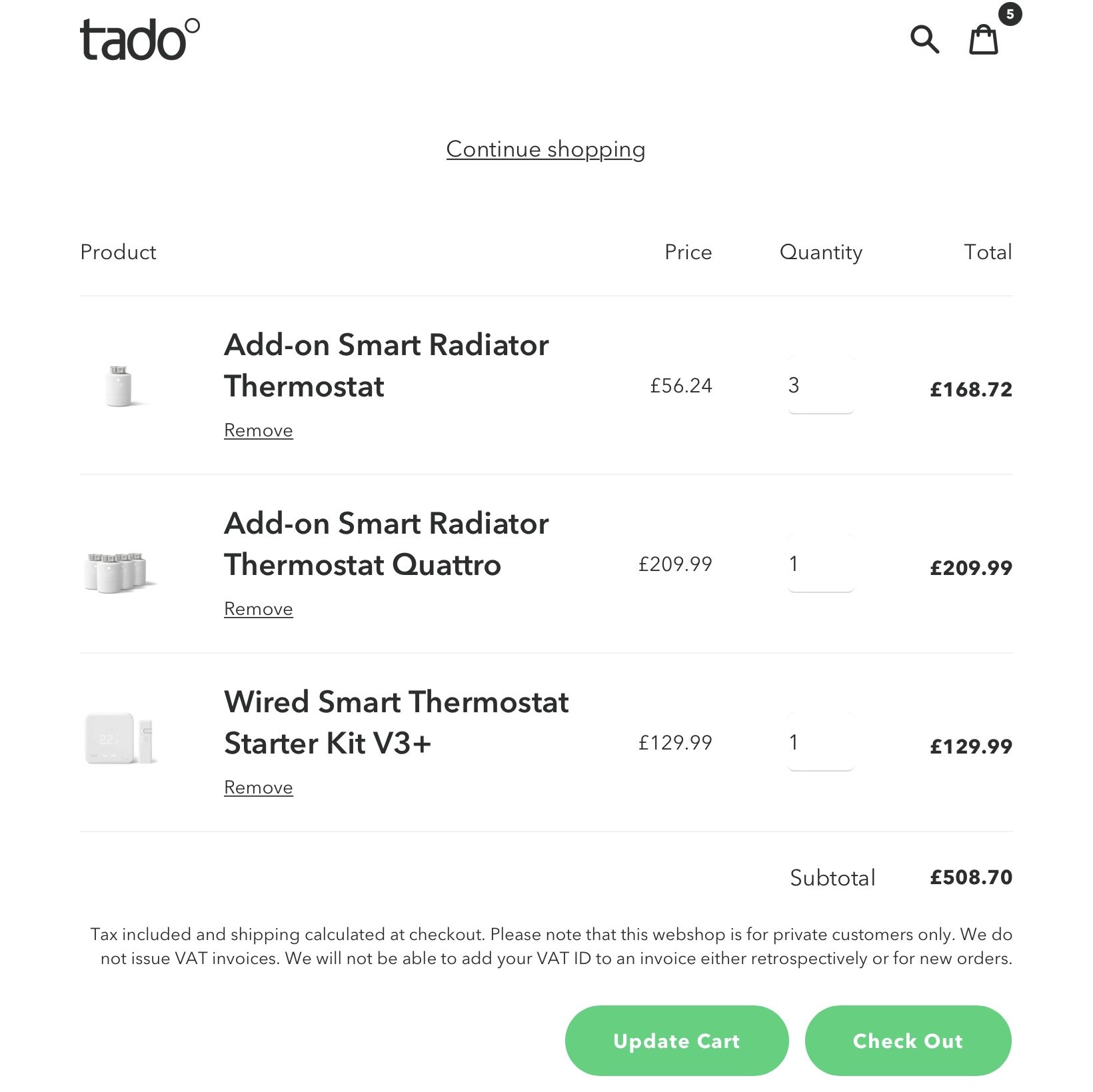Screen dimensions: 1093x1092
Task: Open the Thermostat Quattro product image
Action: [119, 572]
